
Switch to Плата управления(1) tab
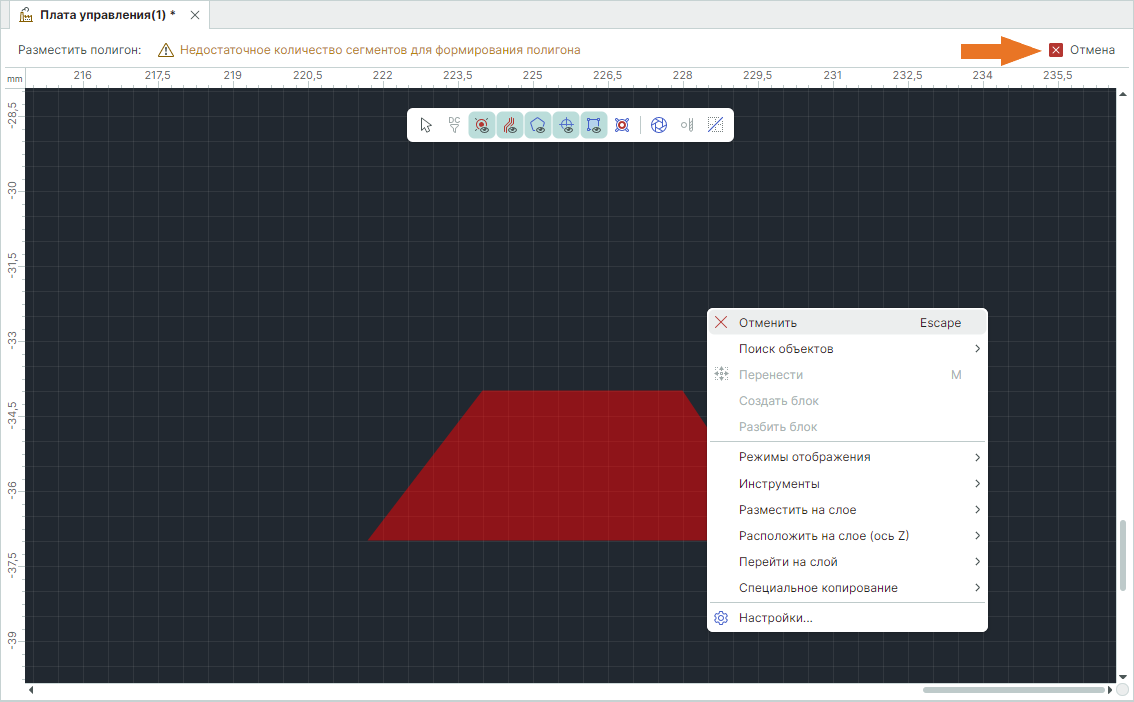click(x=106, y=15)
